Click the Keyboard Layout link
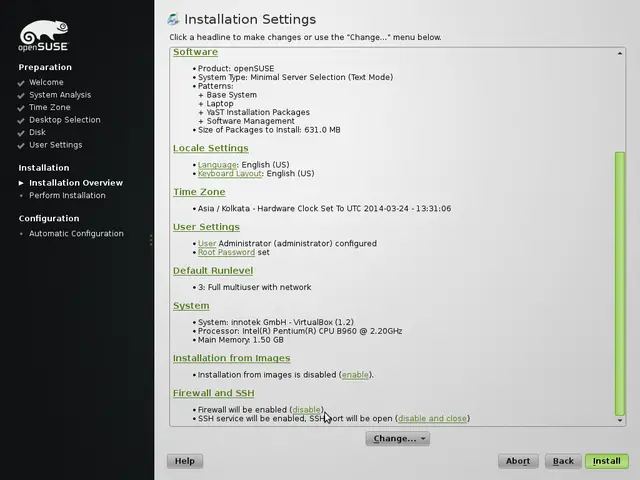Image resolution: width=640 pixels, height=480 pixels. coord(230,173)
